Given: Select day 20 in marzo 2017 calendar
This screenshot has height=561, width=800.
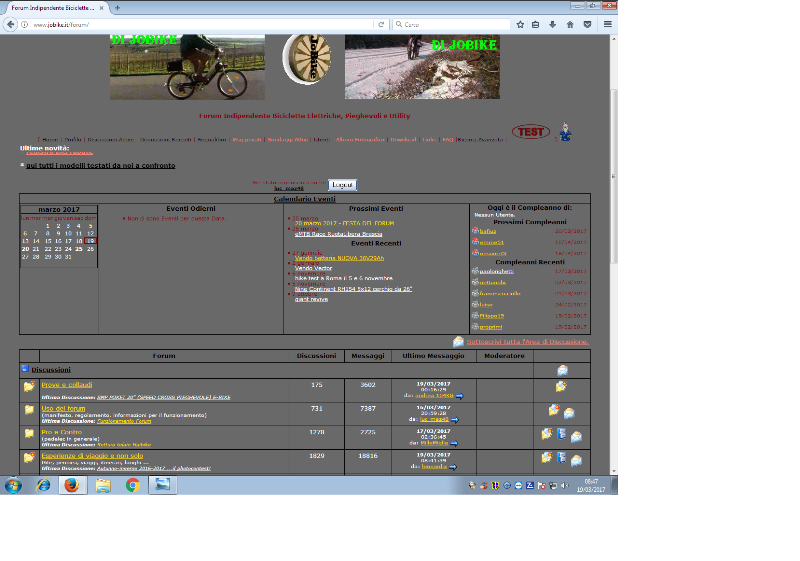Looking at the screenshot, I should pos(25,249).
